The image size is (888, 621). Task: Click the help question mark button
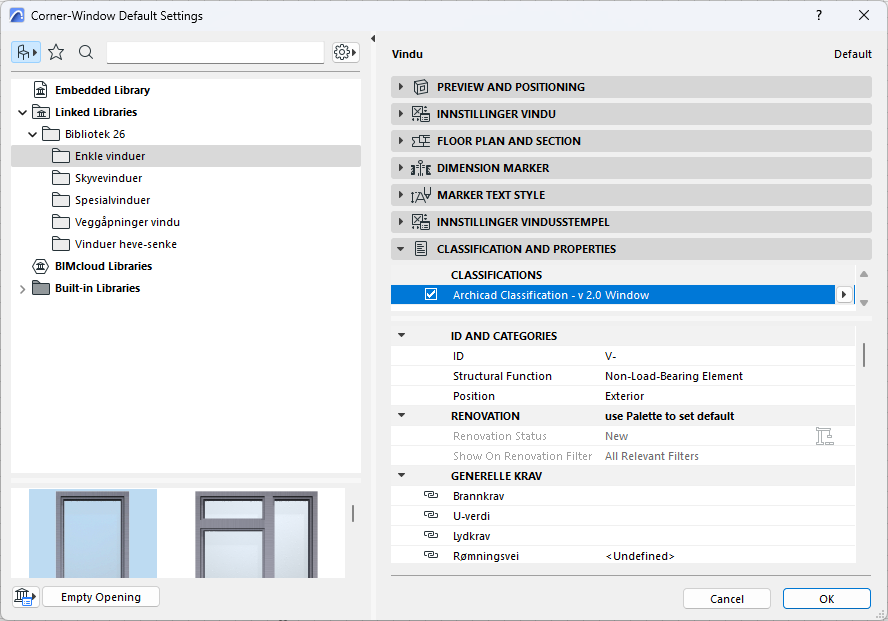coord(818,15)
